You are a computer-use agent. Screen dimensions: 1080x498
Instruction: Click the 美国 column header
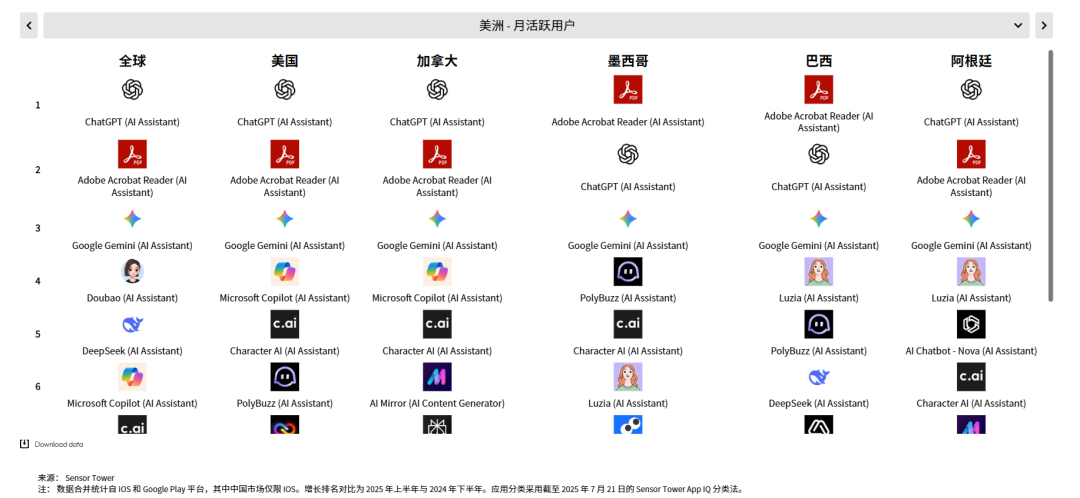(284, 61)
